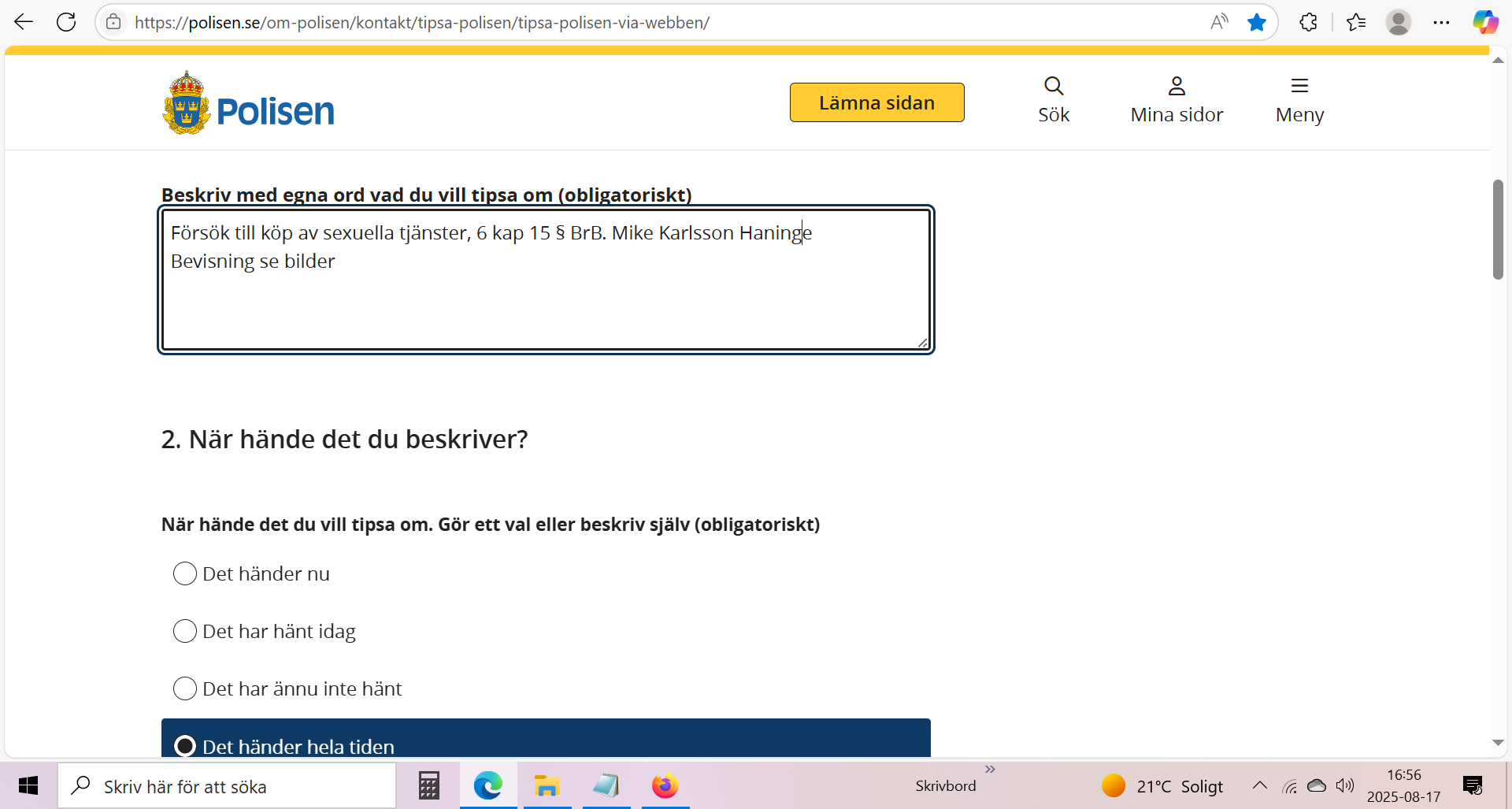
Task: Open Mina sidor account page
Action: coord(1176,100)
